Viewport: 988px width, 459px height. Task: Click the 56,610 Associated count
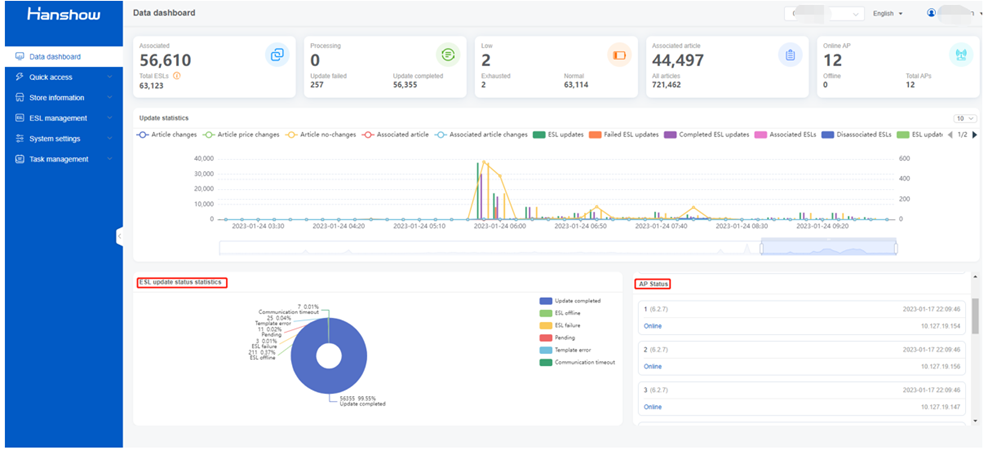[x=165, y=61]
